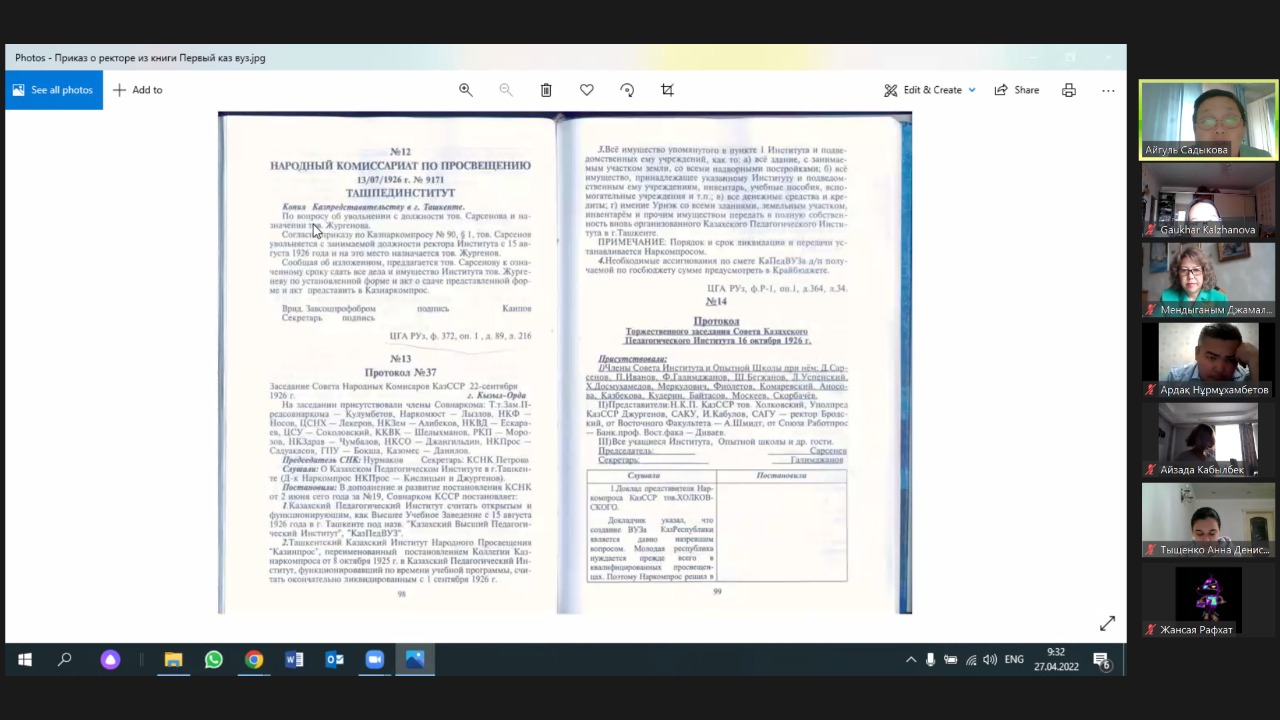Select Мендыганым Джамал's video thumbnail
The width and height of the screenshot is (1280, 720).
[x=1209, y=280]
